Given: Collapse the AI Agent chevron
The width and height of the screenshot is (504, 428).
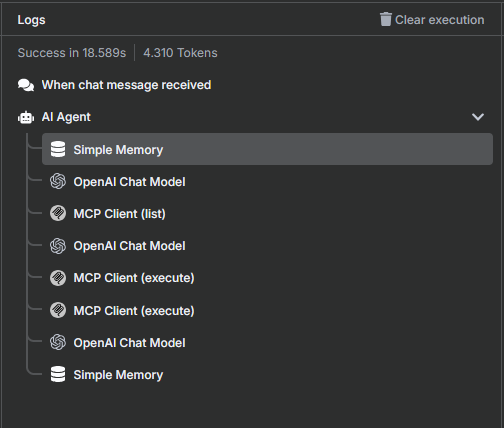Looking at the screenshot, I should coord(478,117).
